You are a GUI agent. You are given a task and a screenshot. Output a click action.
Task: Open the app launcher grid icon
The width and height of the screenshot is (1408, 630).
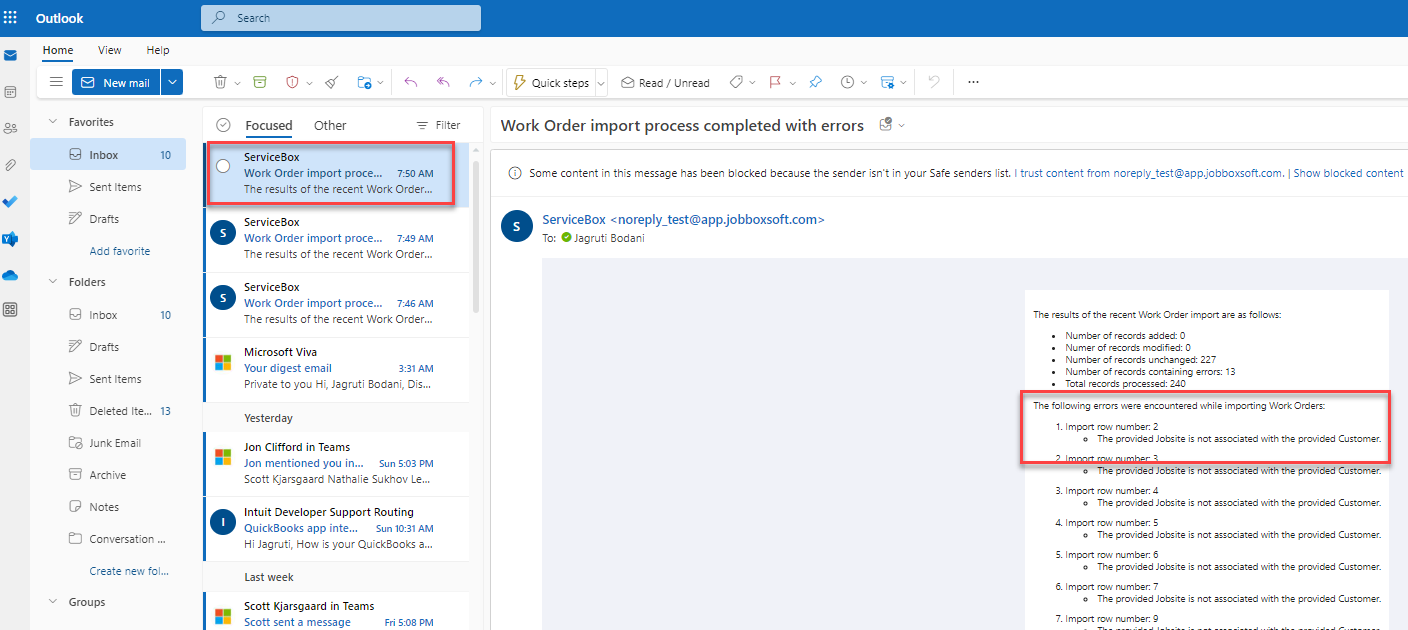tap(10, 18)
